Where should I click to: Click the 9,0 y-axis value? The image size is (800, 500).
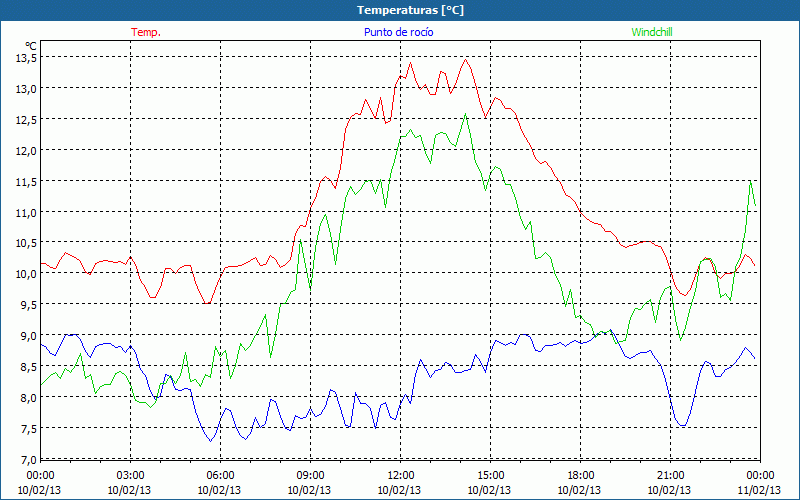coord(29,336)
